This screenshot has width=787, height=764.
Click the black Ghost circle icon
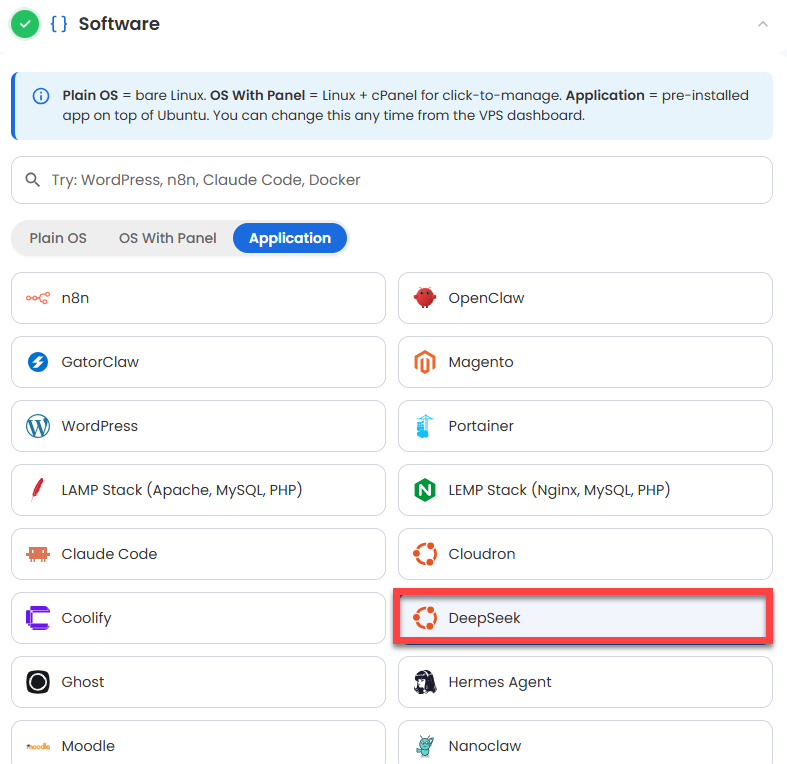tap(38, 682)
